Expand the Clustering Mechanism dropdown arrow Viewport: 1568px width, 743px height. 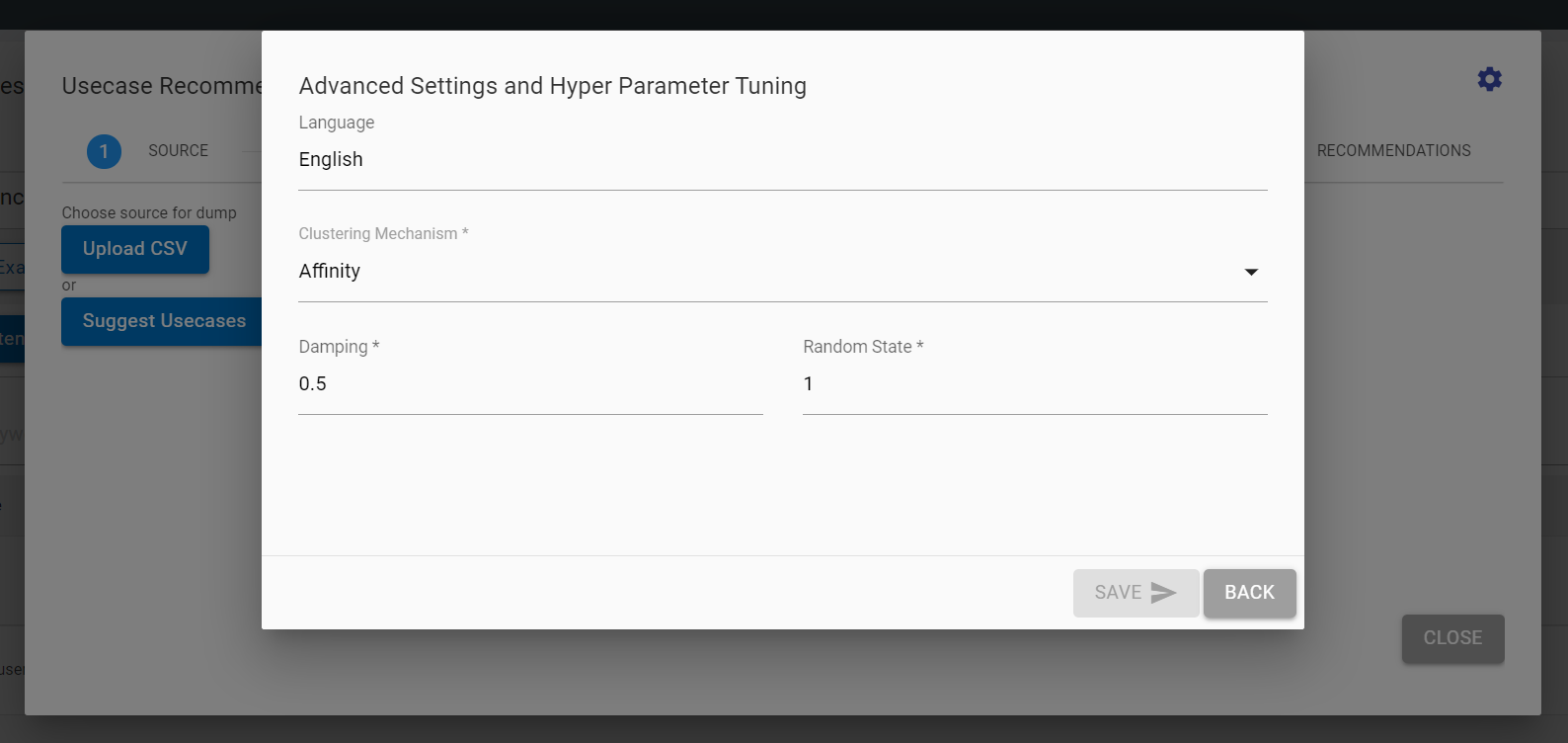coord(1251,272)
